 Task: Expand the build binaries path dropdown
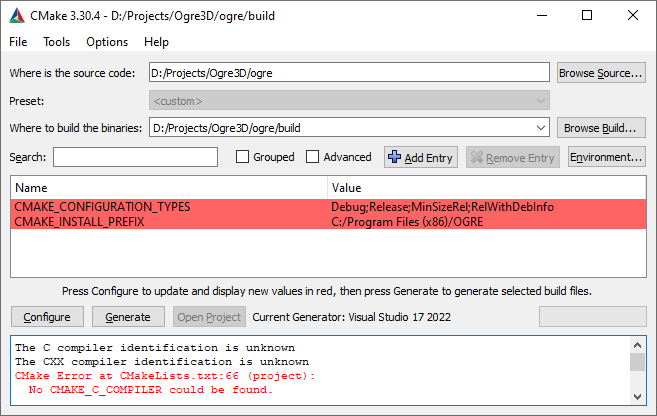[x=541, y=128]
